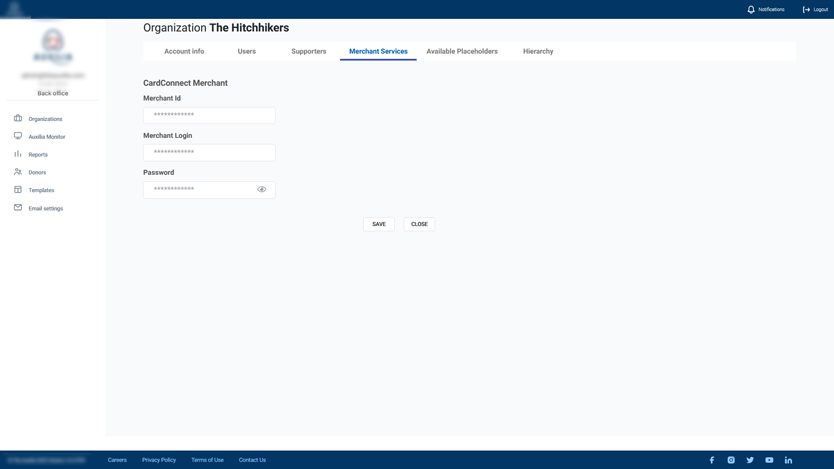Focus the Merchant Id input field
The width and height of the screenshot is (834, 469).
click(x=209, y=115)
